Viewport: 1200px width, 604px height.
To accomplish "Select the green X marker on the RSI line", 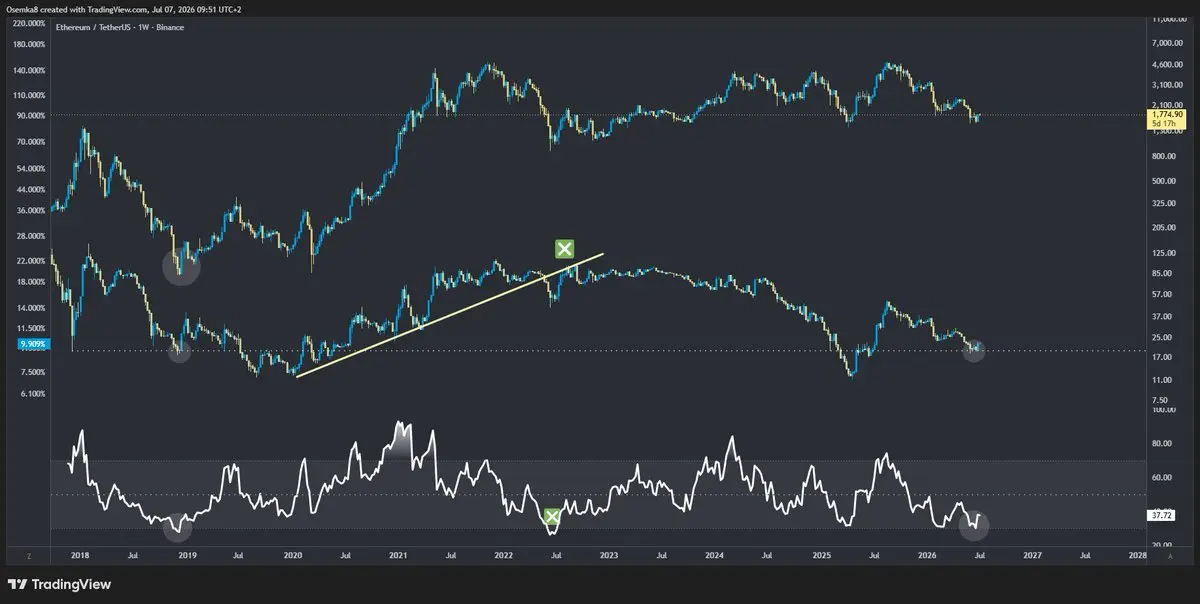I will coord(552,517).
